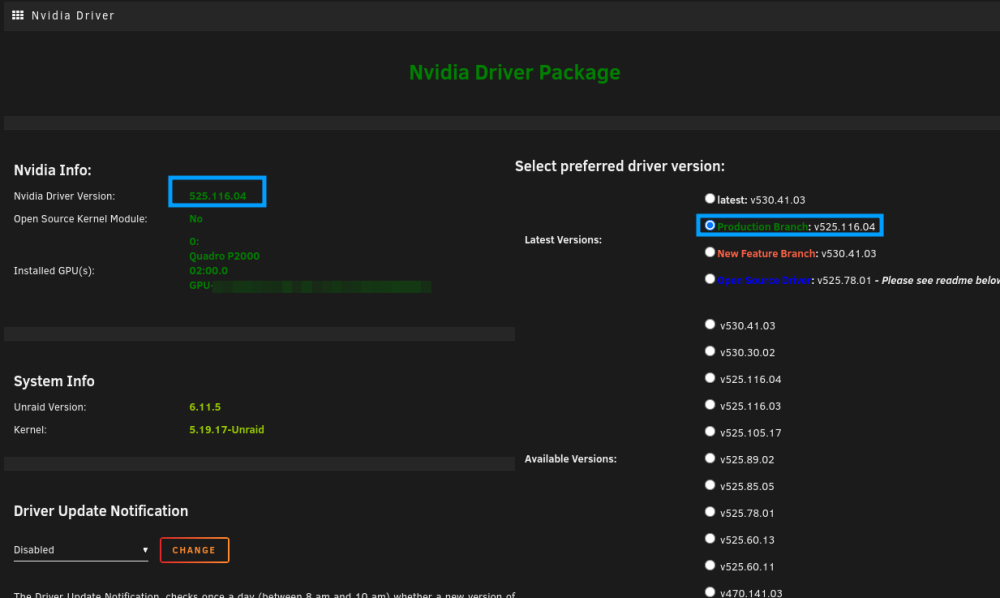Click the Installed GPU(s) label

54,271
